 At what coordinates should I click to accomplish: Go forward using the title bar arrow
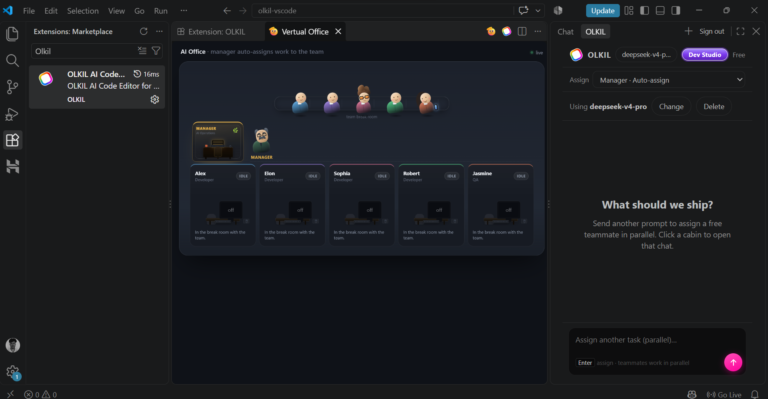click(243, 10)
